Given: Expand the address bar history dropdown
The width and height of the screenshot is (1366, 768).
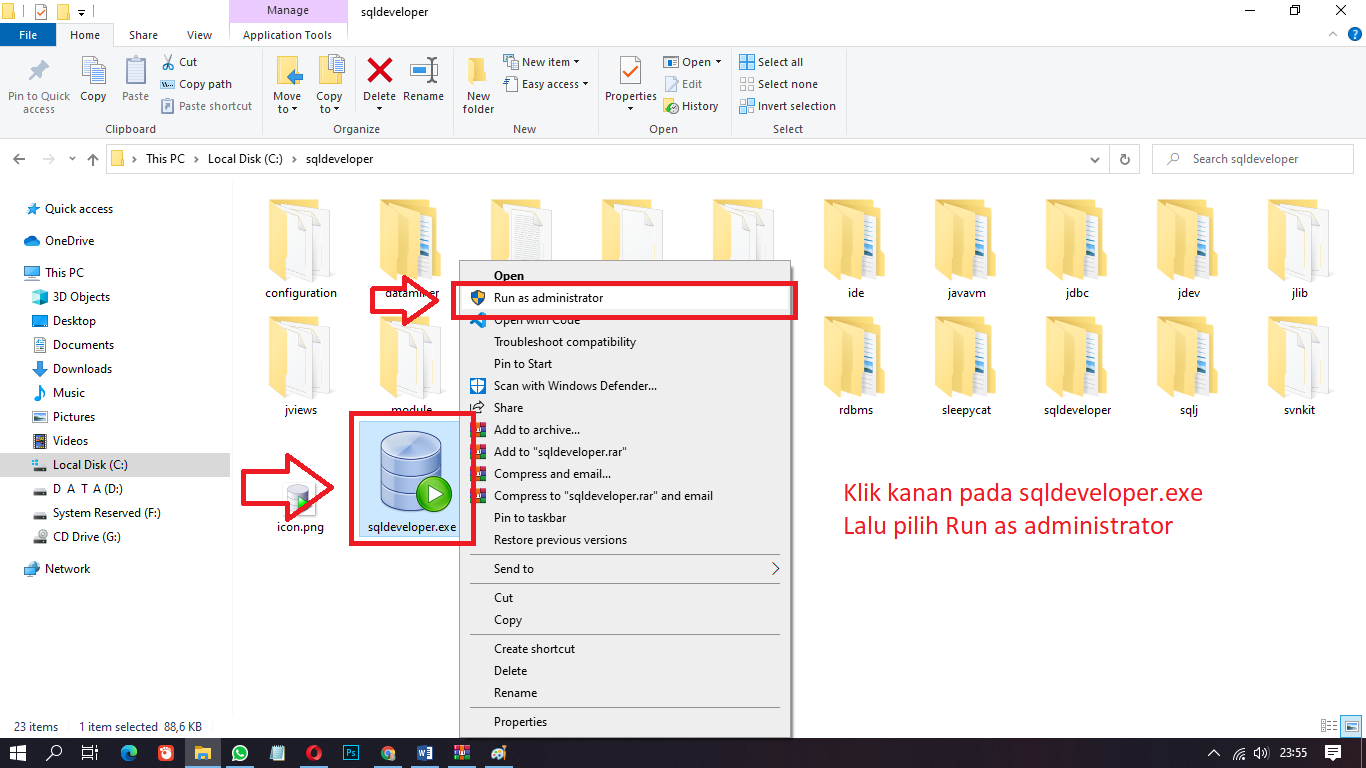Looking at the screenshot, I should click(x=1097, y=159).
